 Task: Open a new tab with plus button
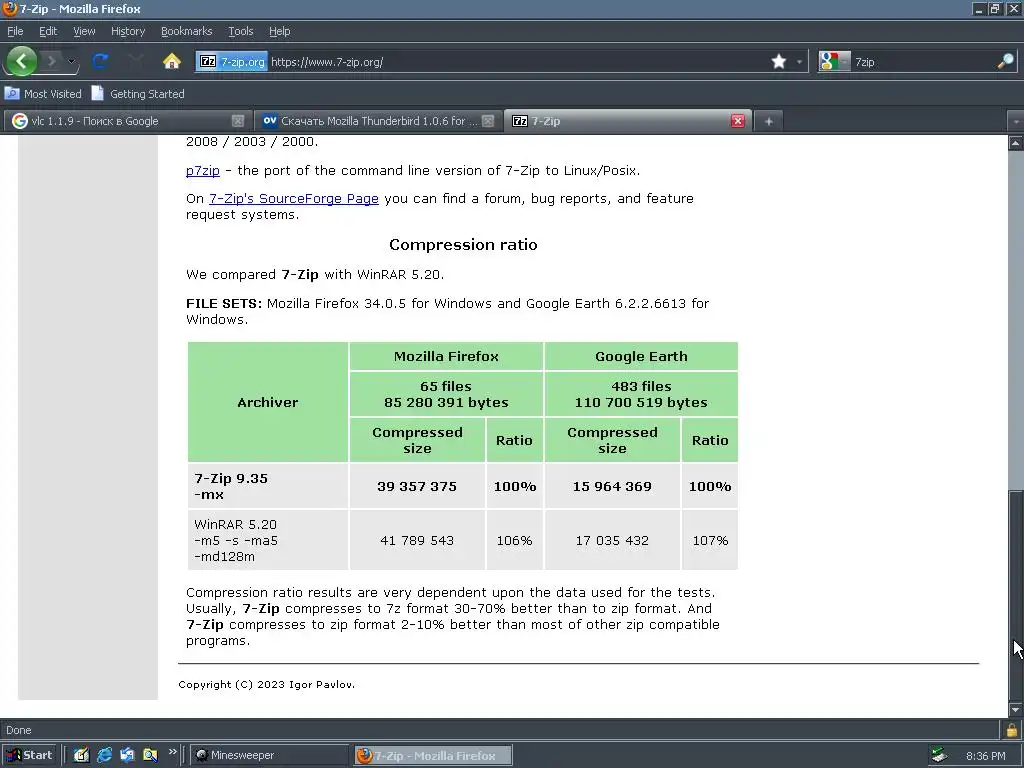(x=769, y=121)
